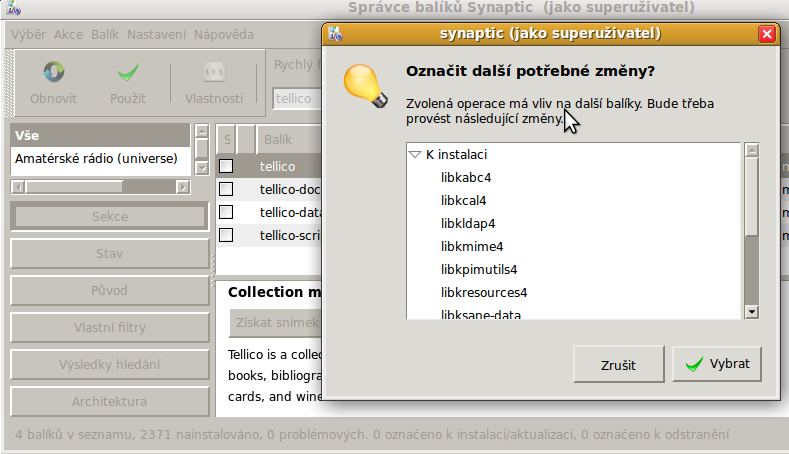The width and height of the screenshot is (789, 454).
Task: Switch to Sekce filter view
Action: 110,216
